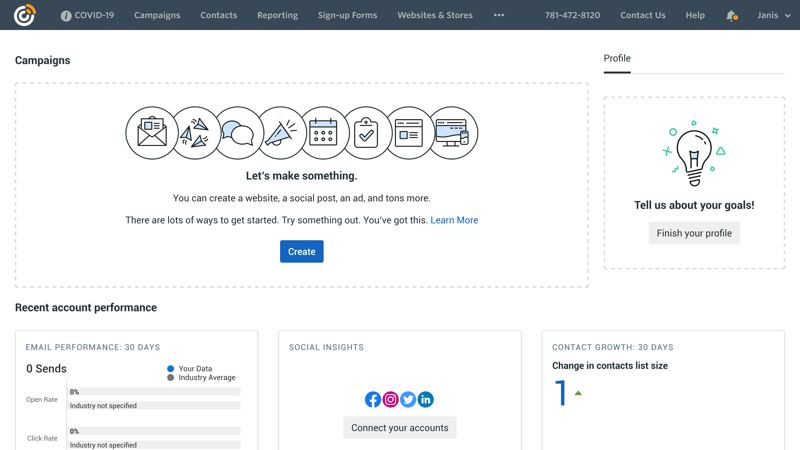The height and width of the screenshot is (450, 800).
Task: Click the email envelope campaign icon
Action: (x=152, y=133)
